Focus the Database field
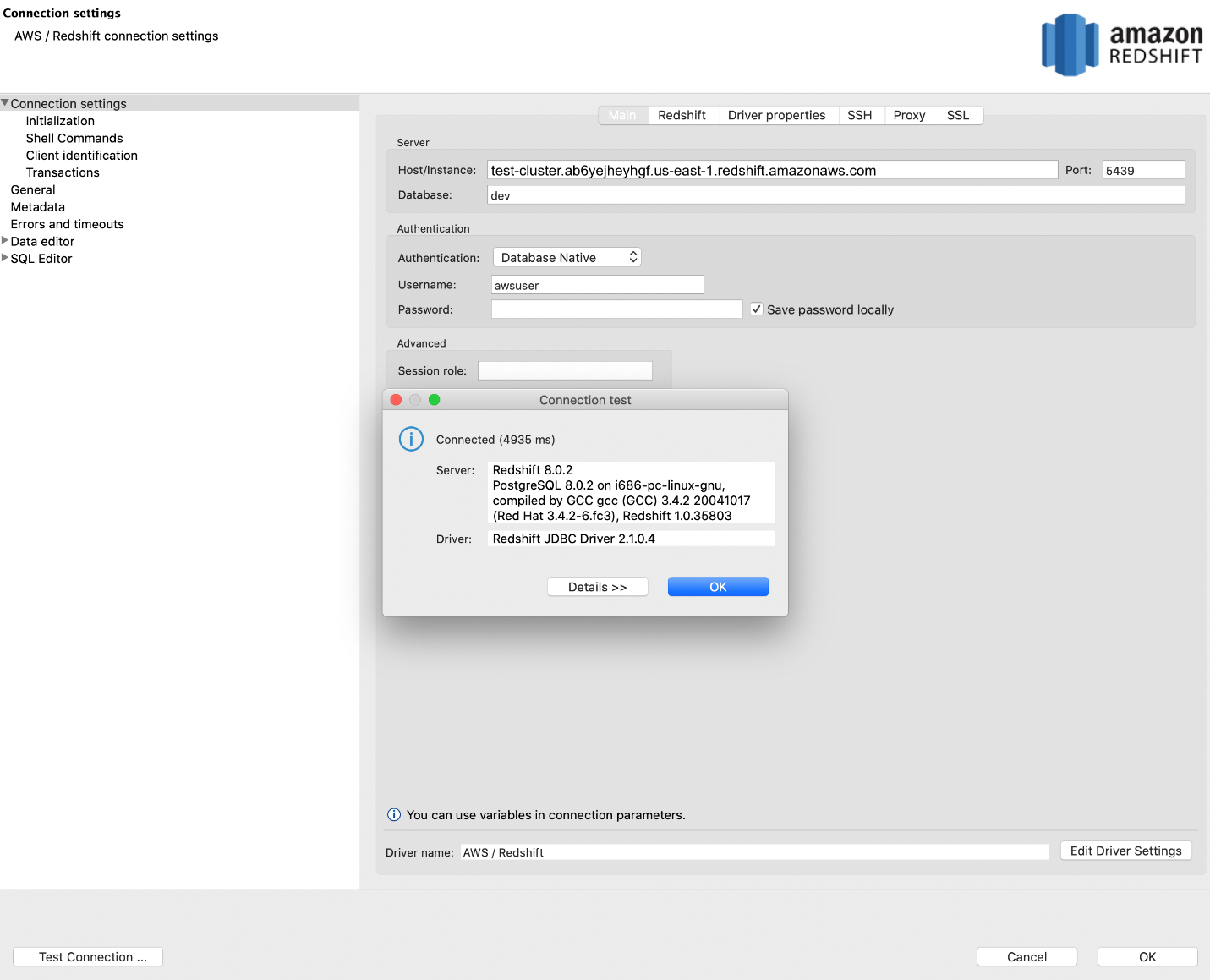Image resolution: width=1210 pixels, height=980 pixels. (836, 195)
